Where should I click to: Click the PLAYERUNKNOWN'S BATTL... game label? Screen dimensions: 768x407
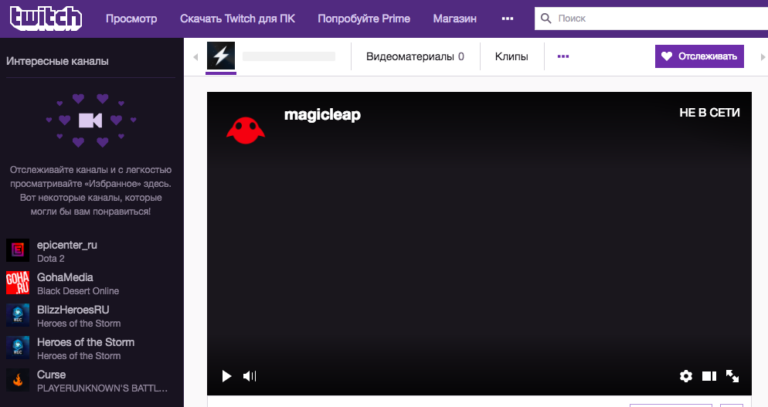pos(102,388)
